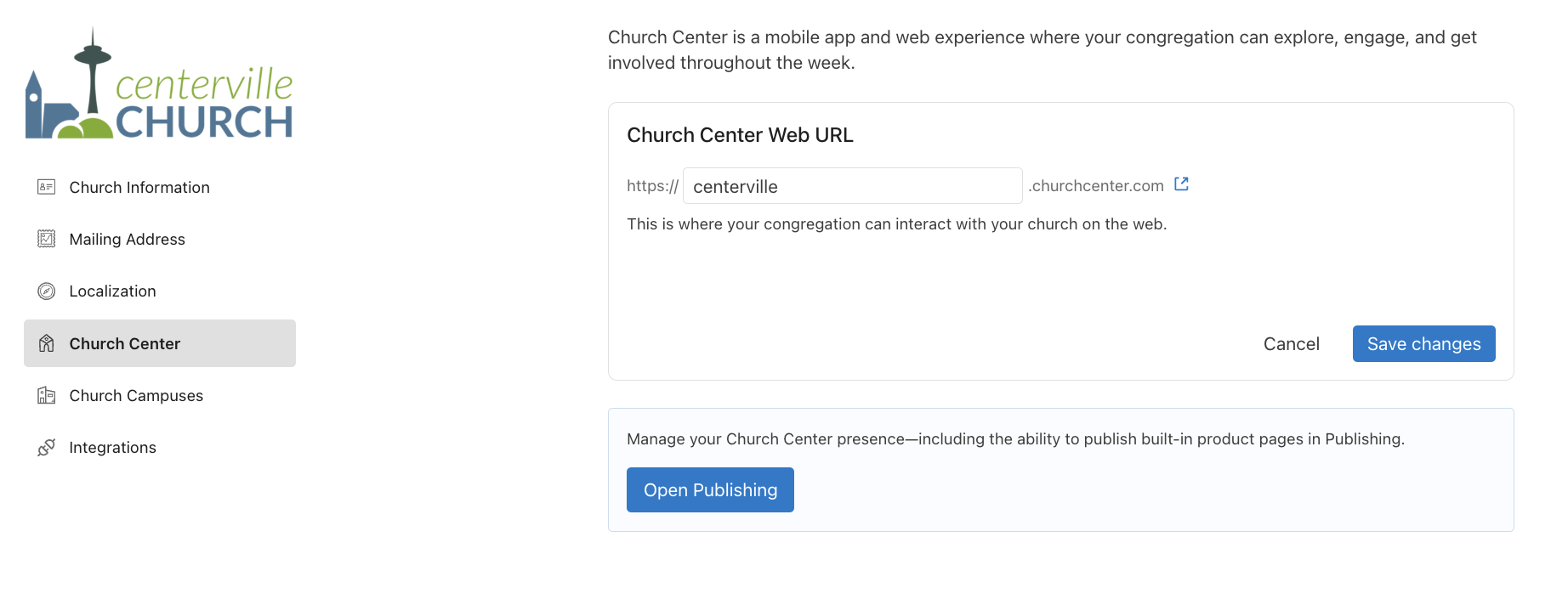Click the centerville URL subdomain field
The image size is (1568, 605).
point(852,186)
